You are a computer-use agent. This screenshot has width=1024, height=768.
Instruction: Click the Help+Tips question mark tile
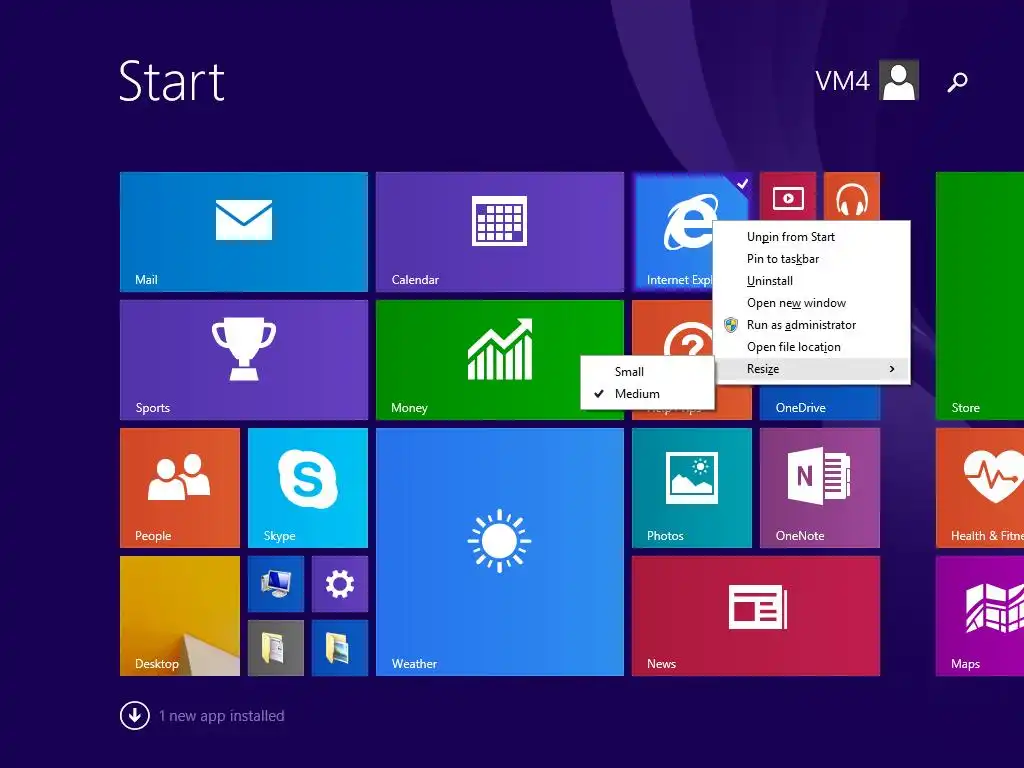[x=673, y=330]
